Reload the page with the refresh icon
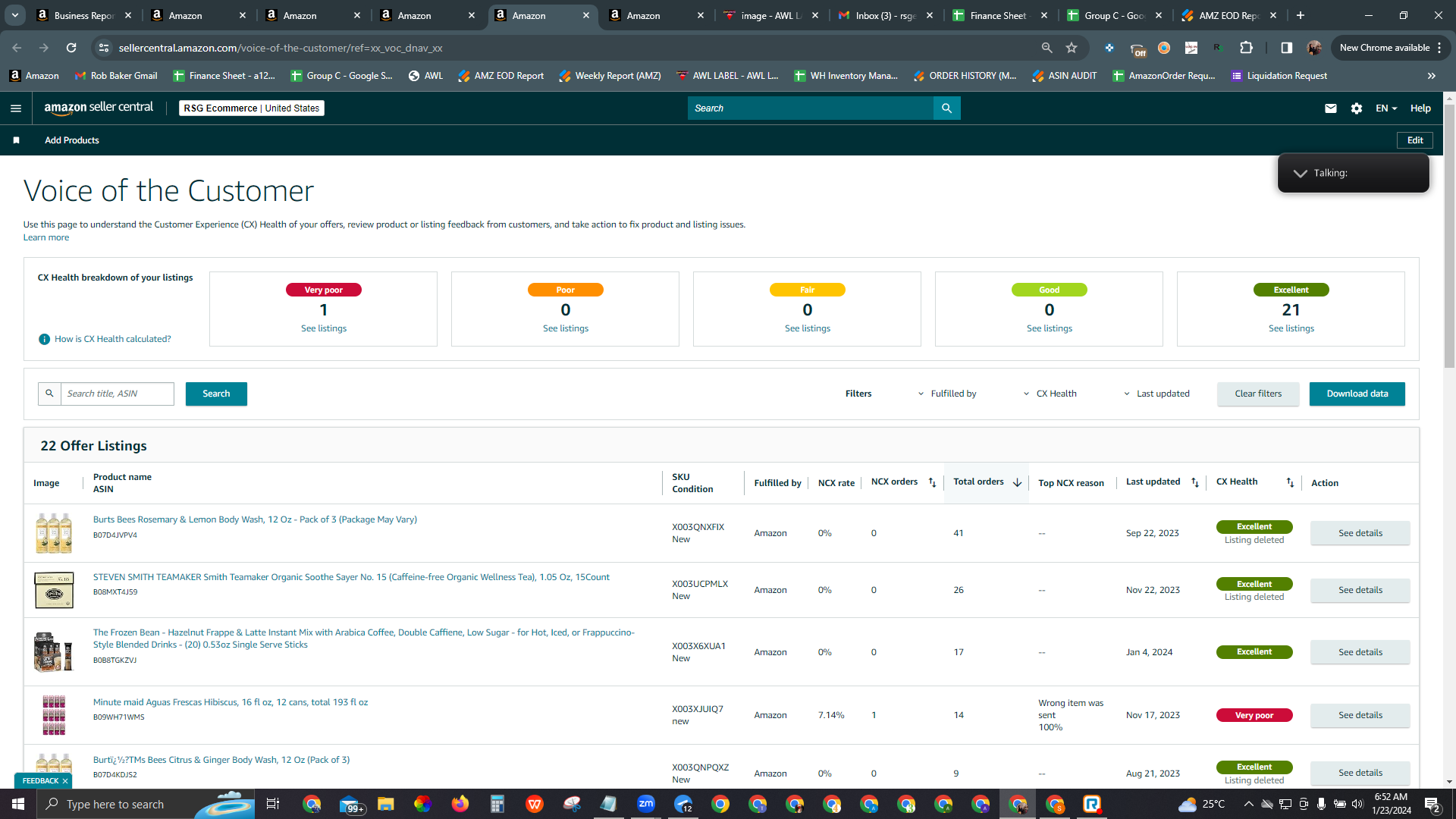 point(71,48)
